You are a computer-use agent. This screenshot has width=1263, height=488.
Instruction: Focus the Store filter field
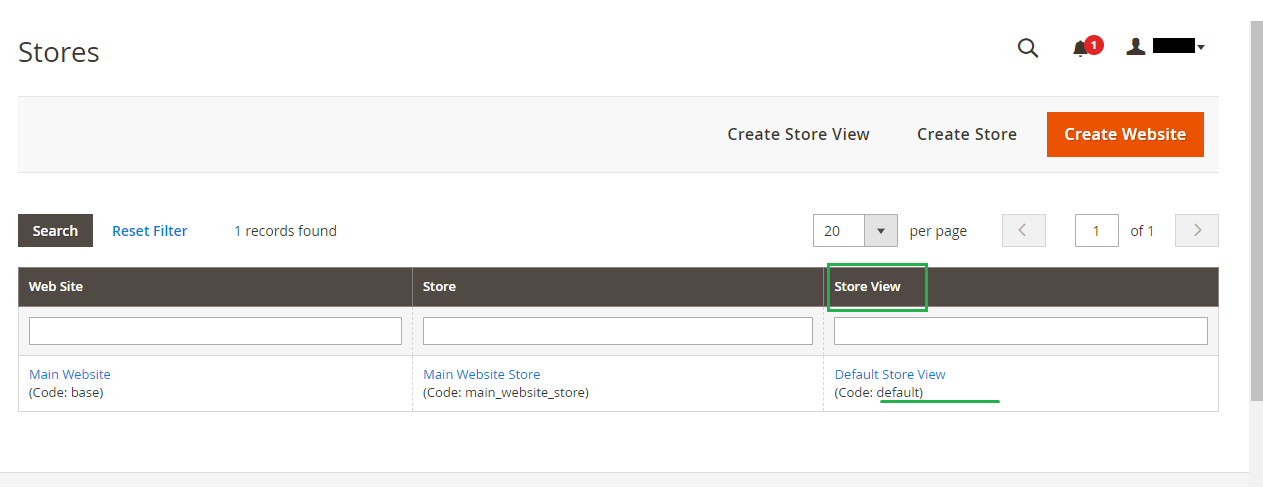point(618,331)
